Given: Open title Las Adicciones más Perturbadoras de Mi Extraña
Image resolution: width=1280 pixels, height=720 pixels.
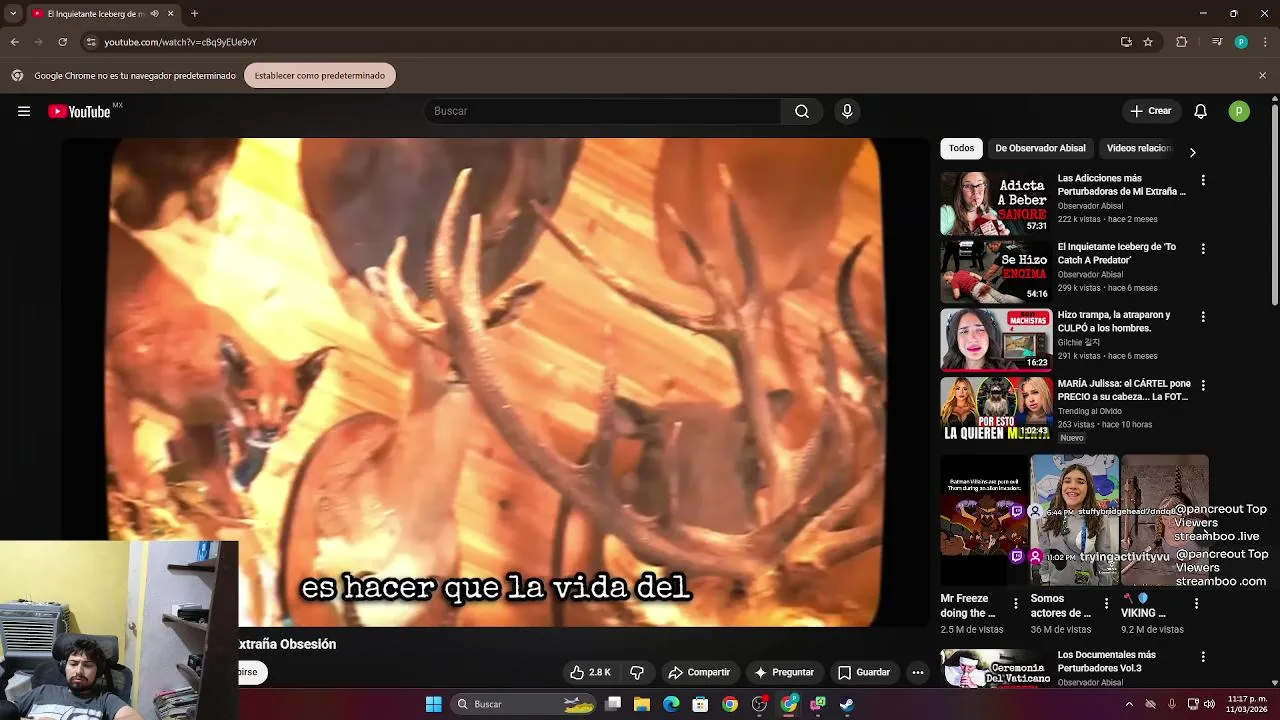Looking at the screenshot, I should 1122,184.
